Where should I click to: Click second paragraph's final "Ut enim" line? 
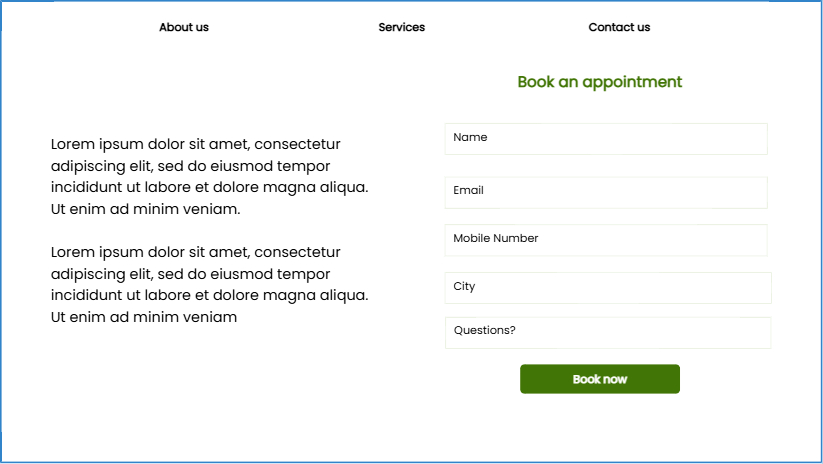point(144,317)
